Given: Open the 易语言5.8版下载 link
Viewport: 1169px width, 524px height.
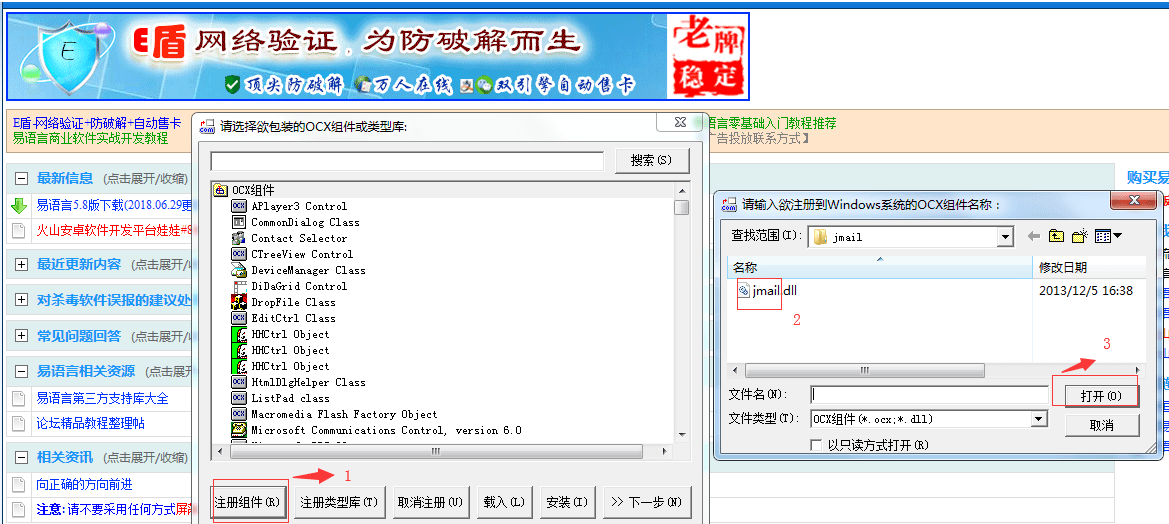Looking at the screenshot, I should coord(114,205).
